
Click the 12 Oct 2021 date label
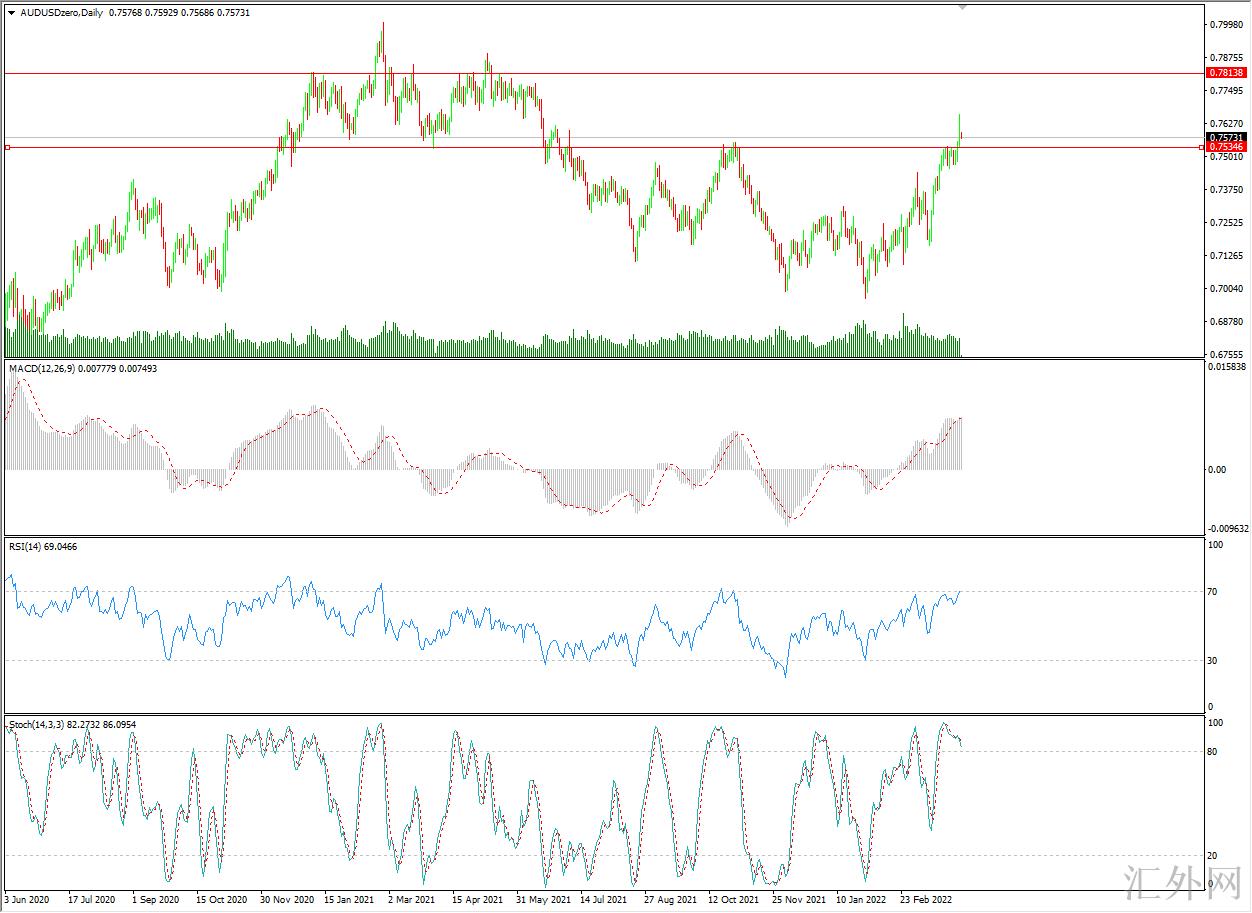point(733,900)
